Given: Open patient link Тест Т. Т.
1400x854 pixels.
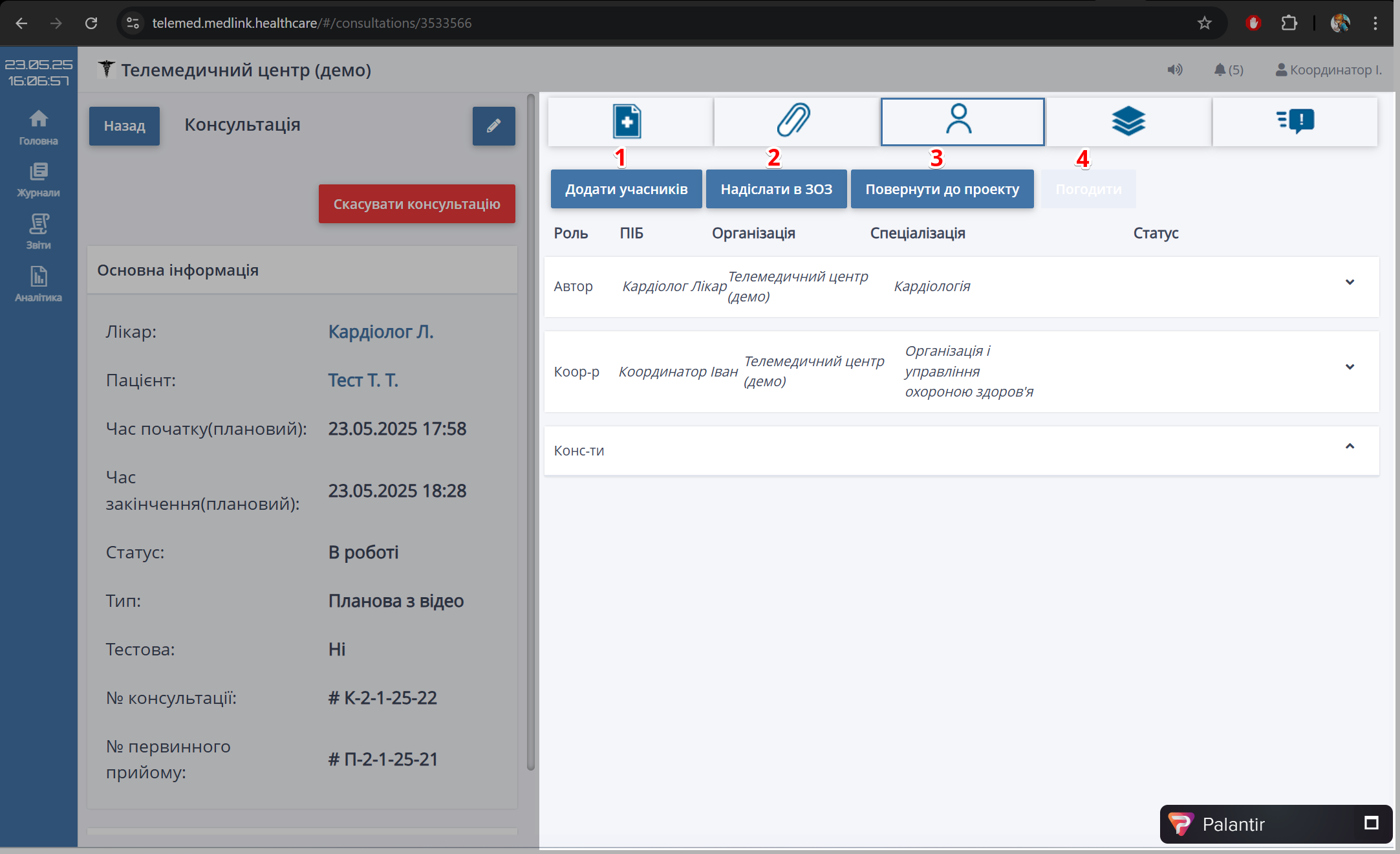Looking at the screenshot, I should coord(363,380).
